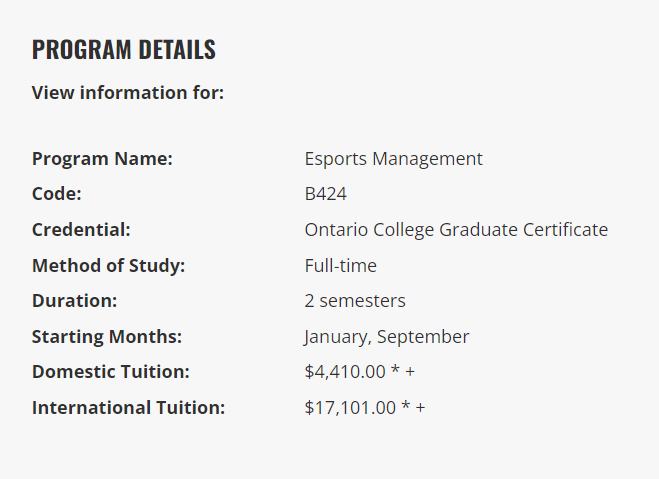Viewport: 659px width, 479px height.
Task: Click the Program Name label
Action: [x=102, y=158]
